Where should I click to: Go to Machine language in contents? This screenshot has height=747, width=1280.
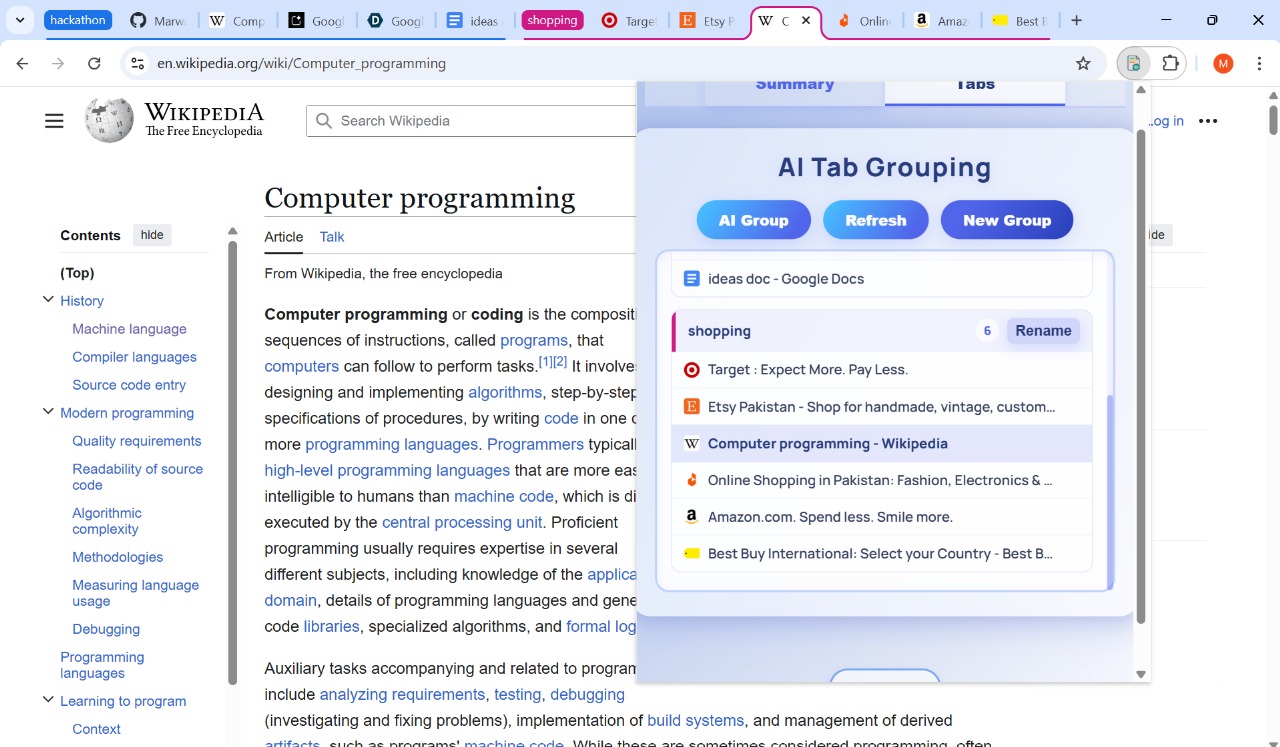pos(129,329)
